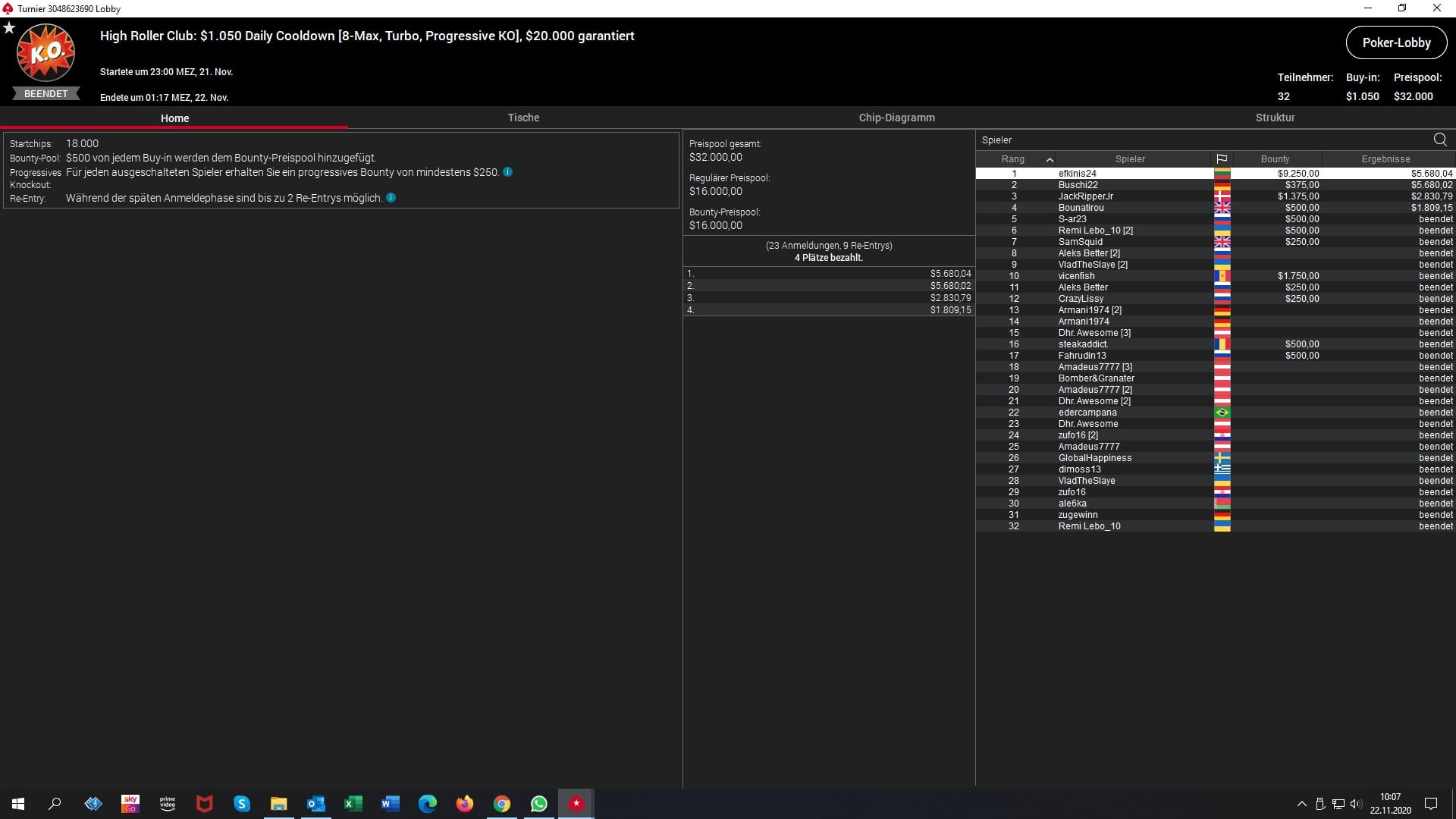Click the favorite star icon
This screenshot has width=1456, height=819.
[9, 28]
